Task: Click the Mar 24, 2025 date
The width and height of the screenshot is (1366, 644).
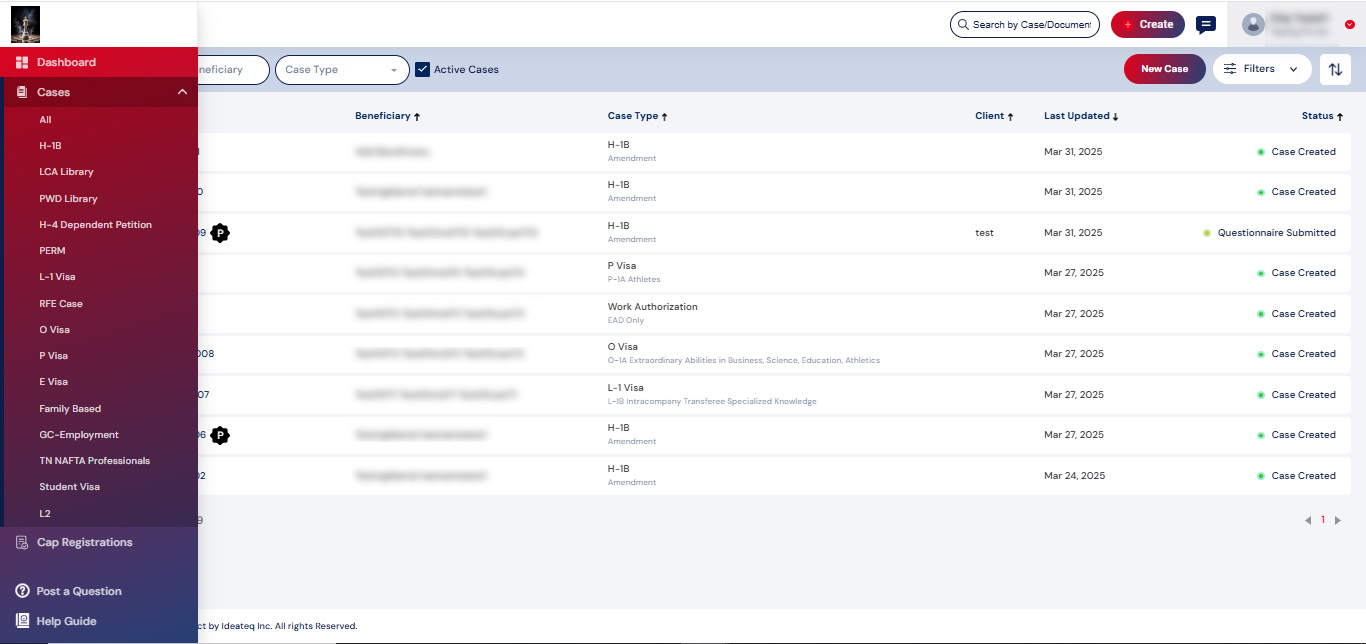Action: (x=1074, y=476)
